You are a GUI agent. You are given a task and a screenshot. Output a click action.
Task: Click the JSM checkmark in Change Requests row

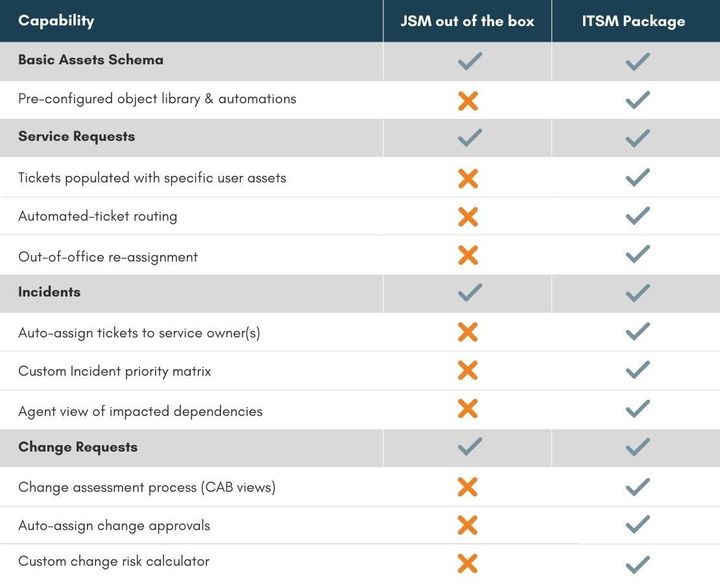coord(467,448)
